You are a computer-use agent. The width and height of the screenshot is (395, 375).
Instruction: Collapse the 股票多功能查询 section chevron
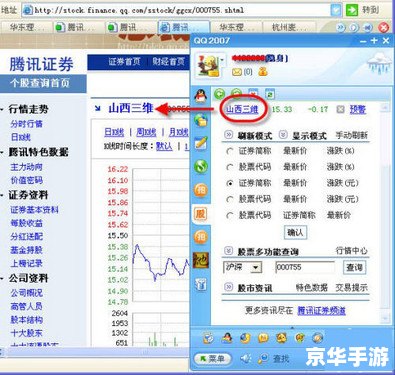[x=228, y=250]
